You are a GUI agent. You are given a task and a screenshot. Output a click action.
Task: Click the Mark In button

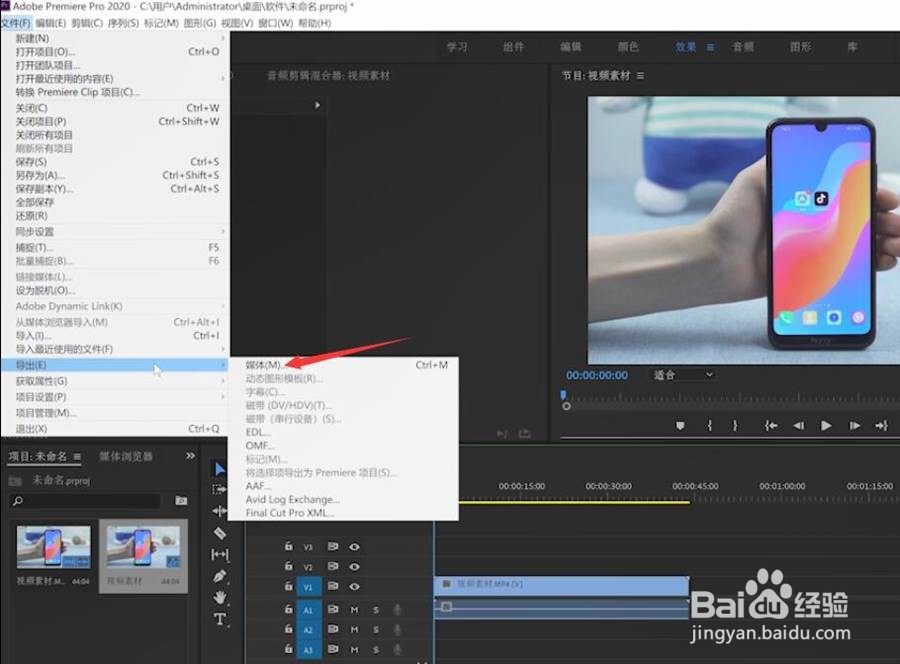point(710,426)
